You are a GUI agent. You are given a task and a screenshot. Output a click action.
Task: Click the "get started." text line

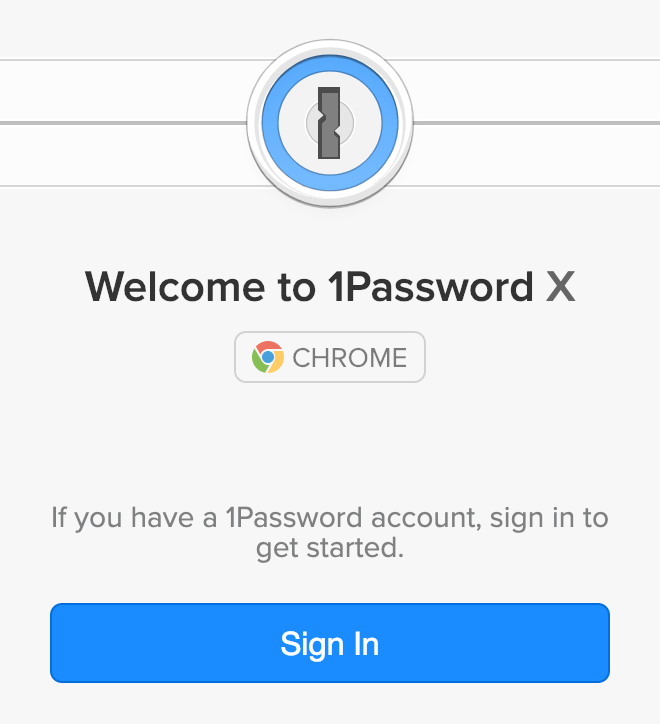point(330,549)
